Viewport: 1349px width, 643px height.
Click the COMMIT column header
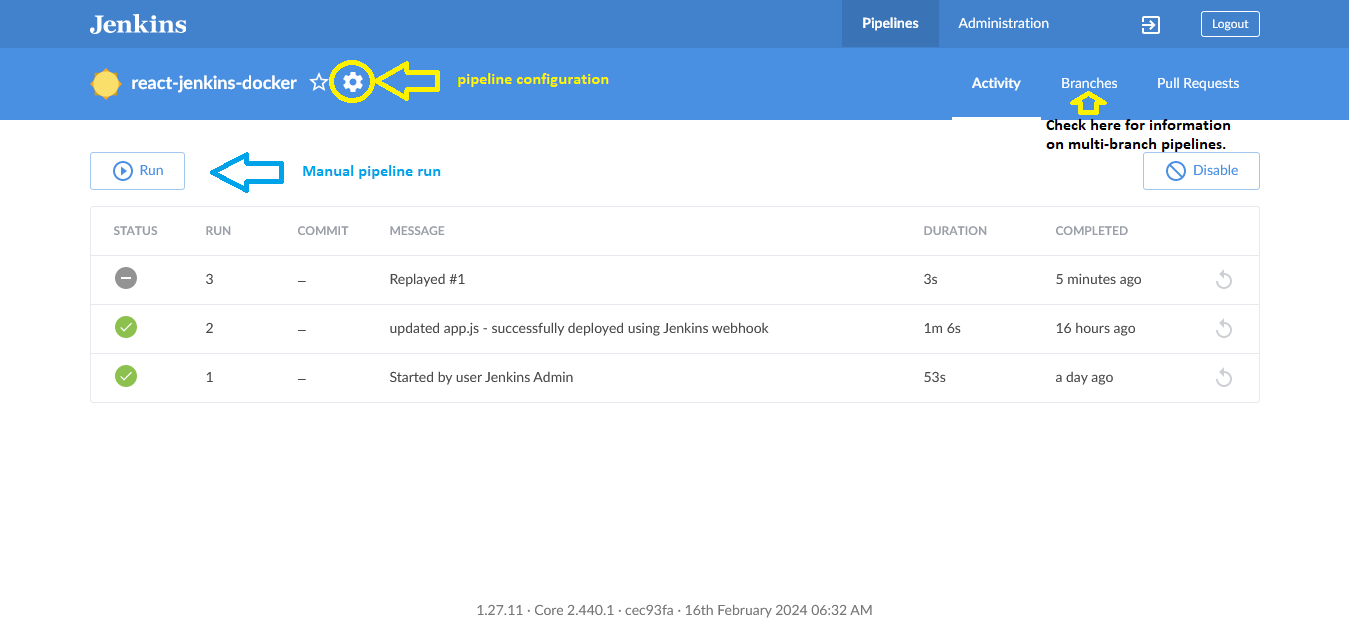pyautogui.click(x=323, y=231)
